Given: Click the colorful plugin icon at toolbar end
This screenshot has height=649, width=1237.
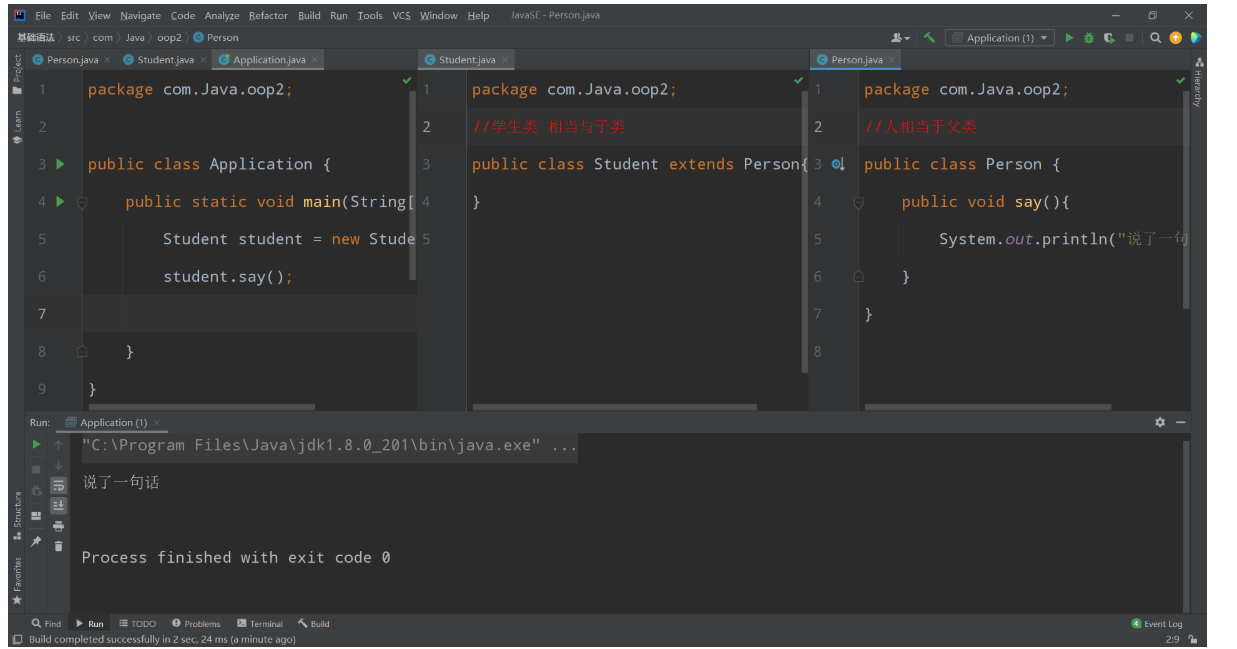Looking at the screenshot, I should click(x=1195, y=38).
